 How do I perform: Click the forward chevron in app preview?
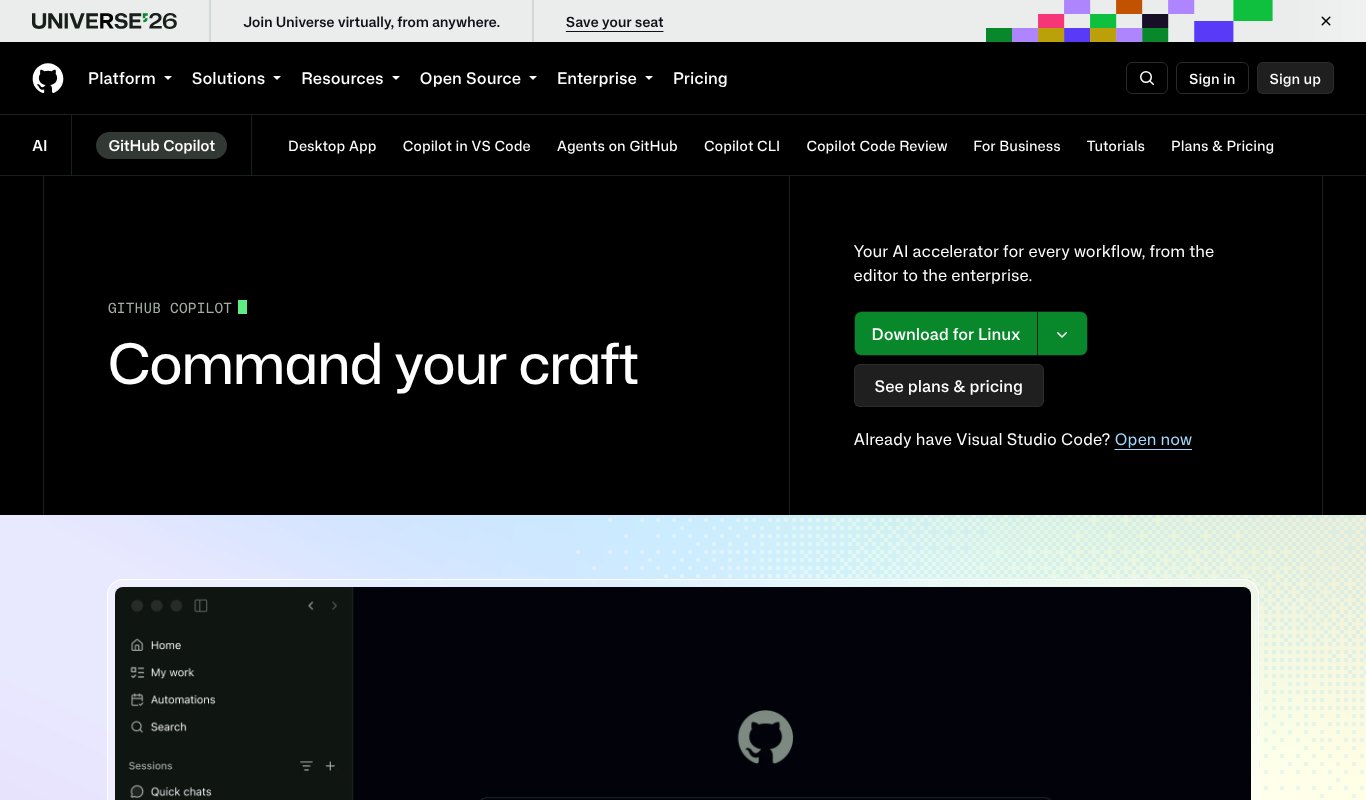coord(334,606)
